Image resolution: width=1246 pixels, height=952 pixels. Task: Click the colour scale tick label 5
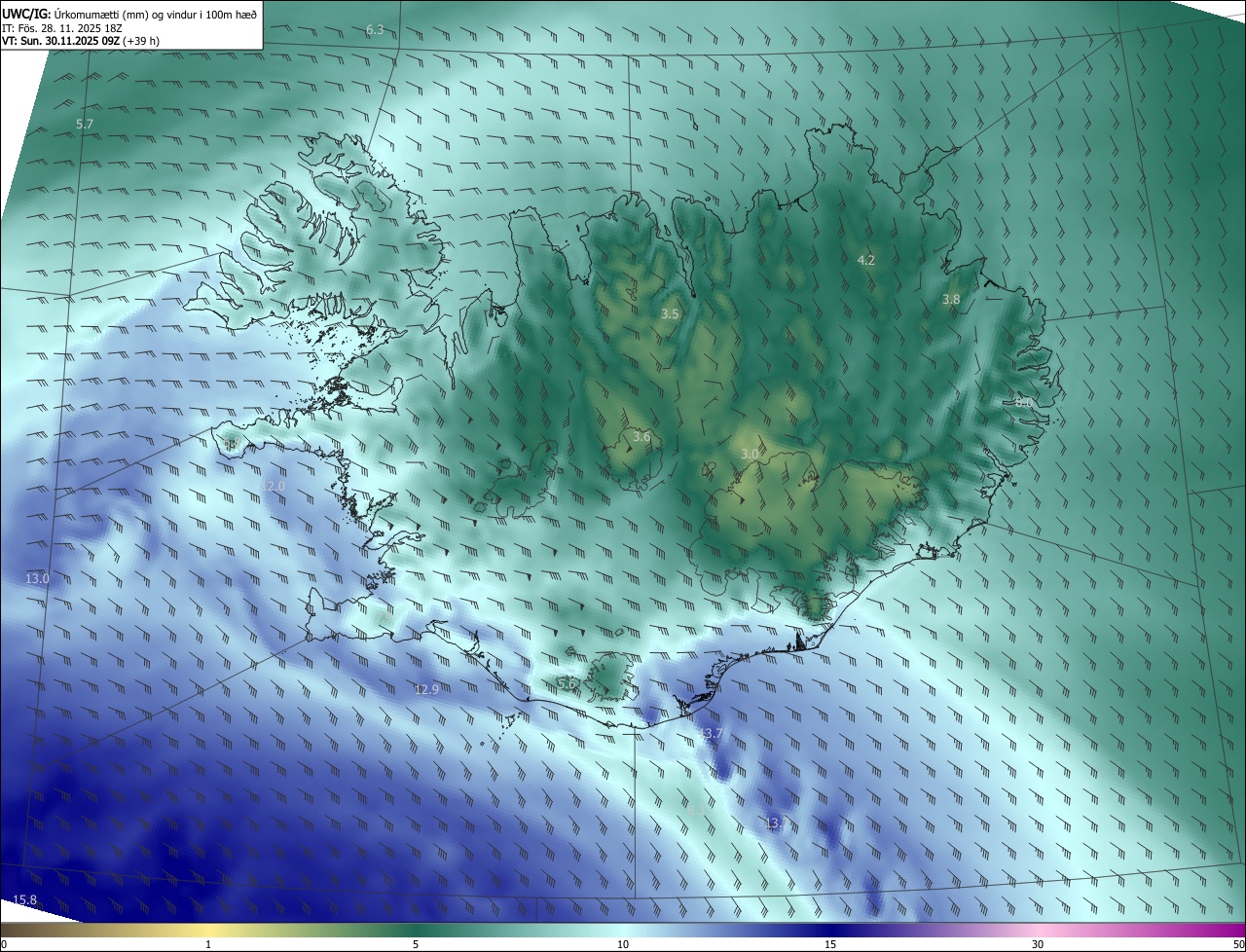[416, 944]
